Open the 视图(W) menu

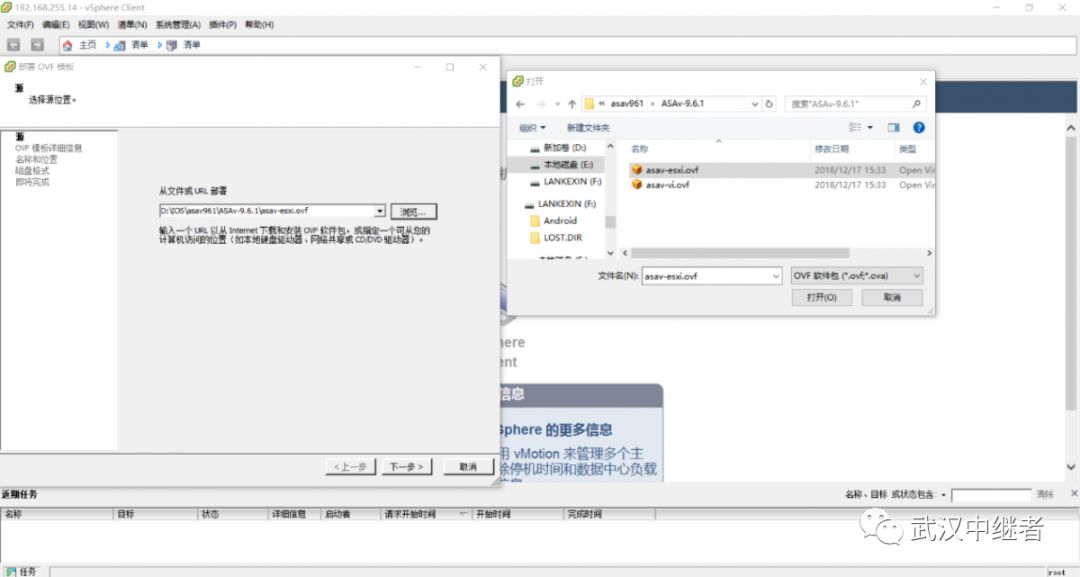[94, 25]
